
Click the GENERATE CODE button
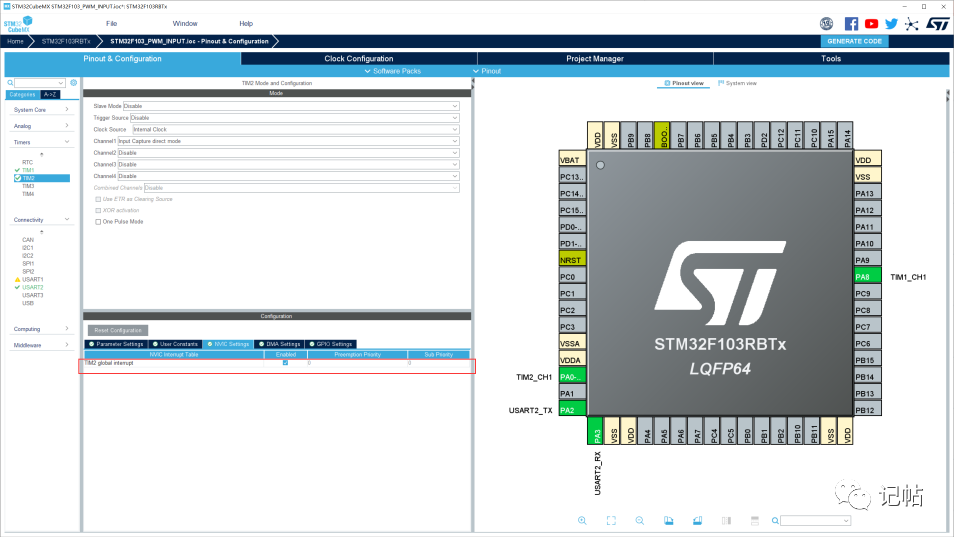pos(854,41)
